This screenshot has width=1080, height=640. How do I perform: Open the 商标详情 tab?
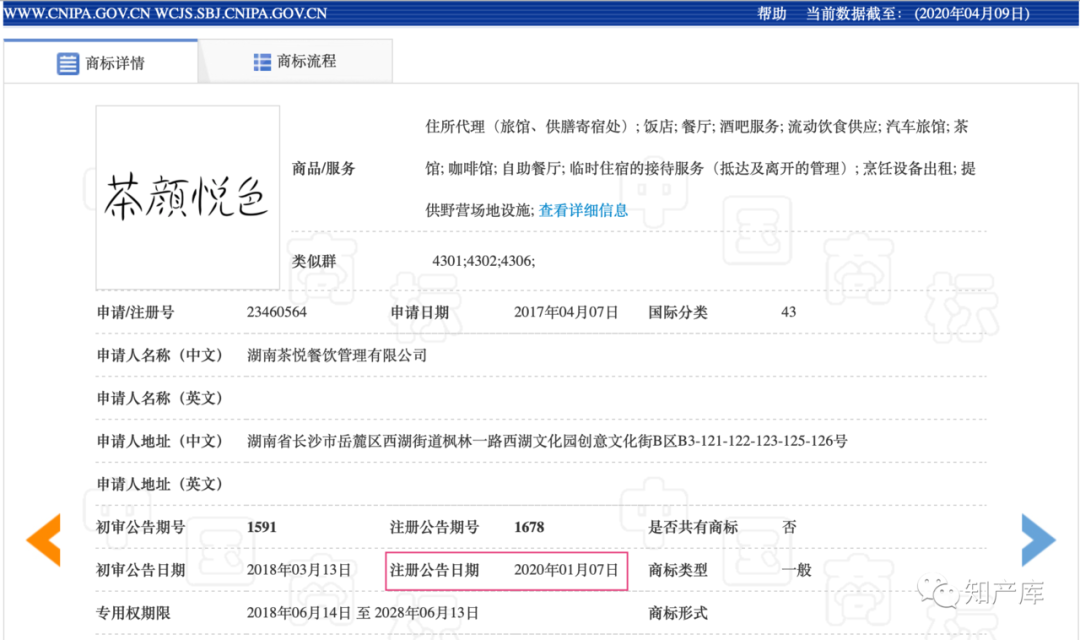pos(101,62)
